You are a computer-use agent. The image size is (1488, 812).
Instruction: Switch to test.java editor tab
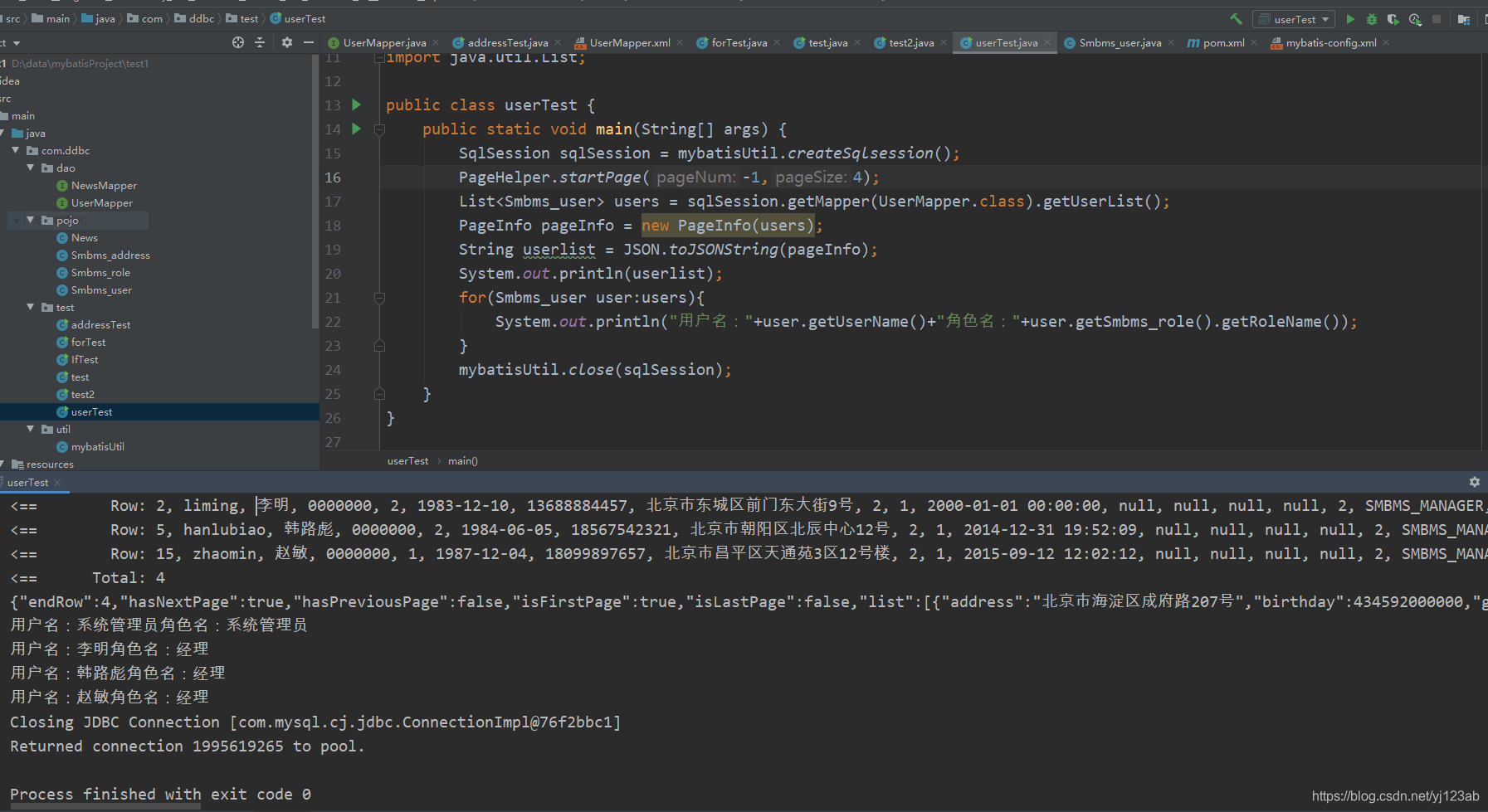point(827,42)
